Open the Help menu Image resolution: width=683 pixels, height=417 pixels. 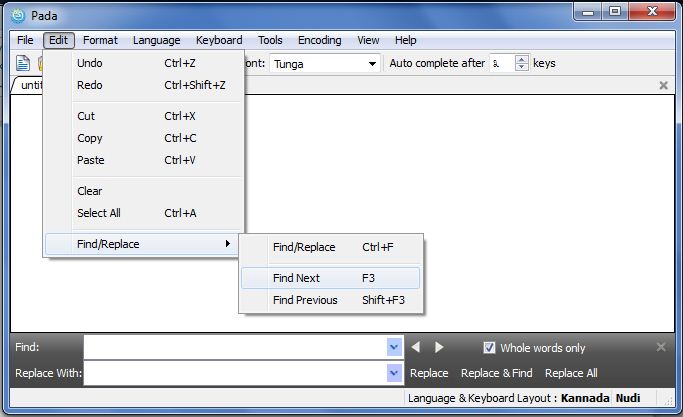[x=406, y=40]
